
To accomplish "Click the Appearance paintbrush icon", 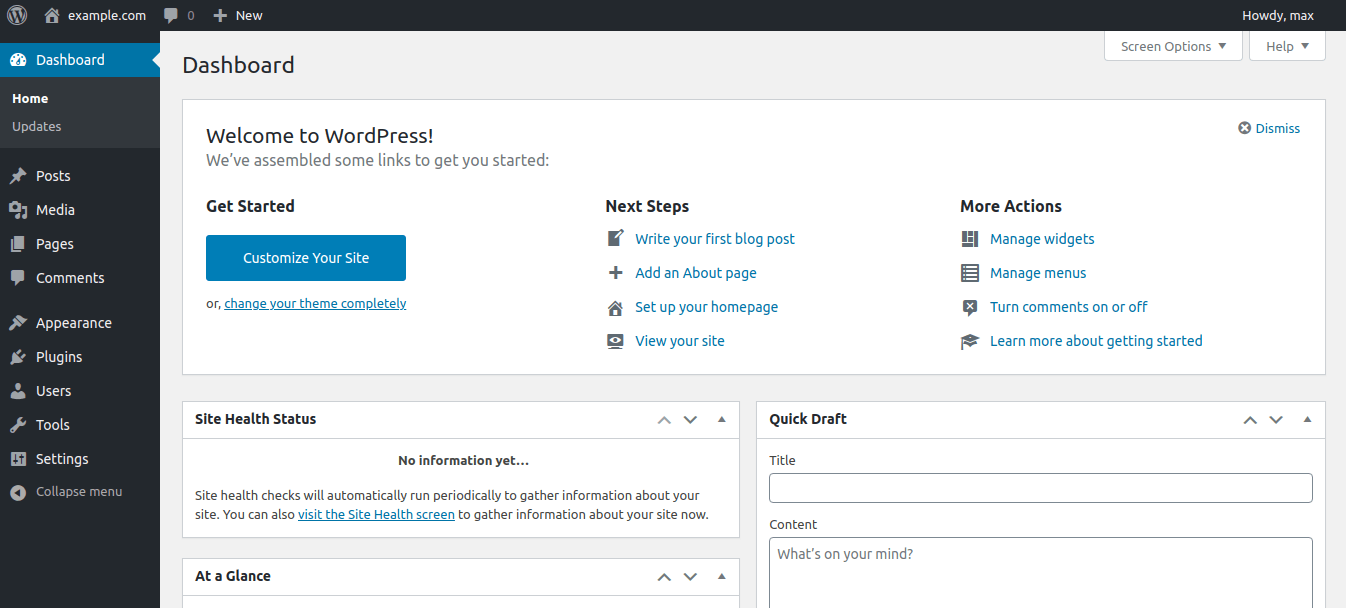I will (x=18, y=323).
